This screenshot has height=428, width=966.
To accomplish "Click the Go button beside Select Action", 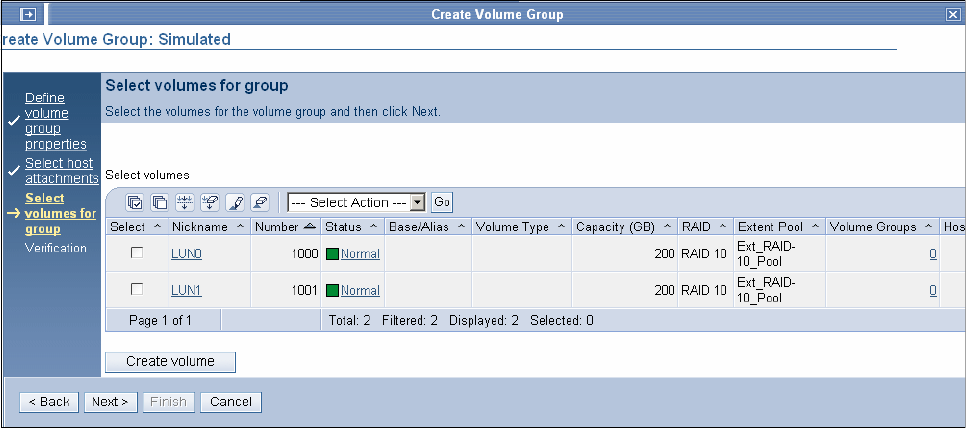I will [442, 202].
